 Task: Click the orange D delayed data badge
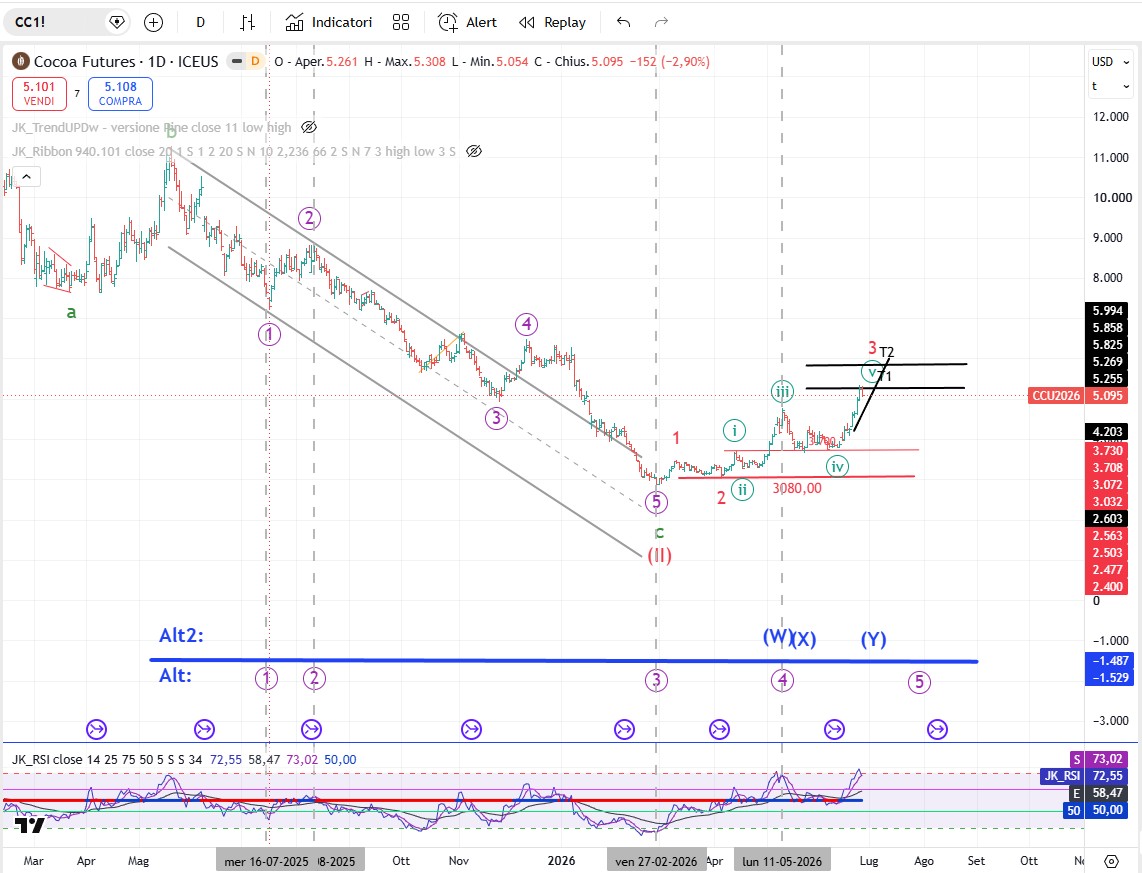[x=255, y=62]
